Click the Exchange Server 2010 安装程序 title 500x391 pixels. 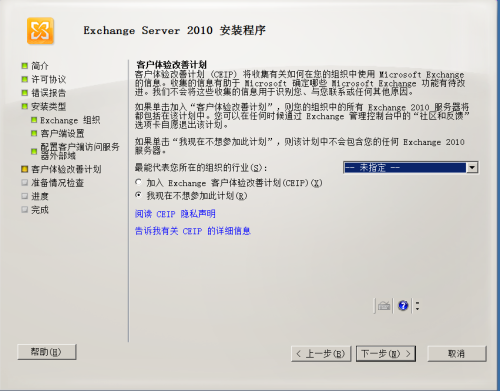(174, 30)
